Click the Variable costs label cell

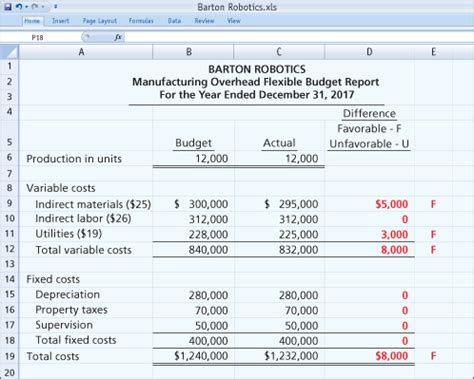point(61,188)
